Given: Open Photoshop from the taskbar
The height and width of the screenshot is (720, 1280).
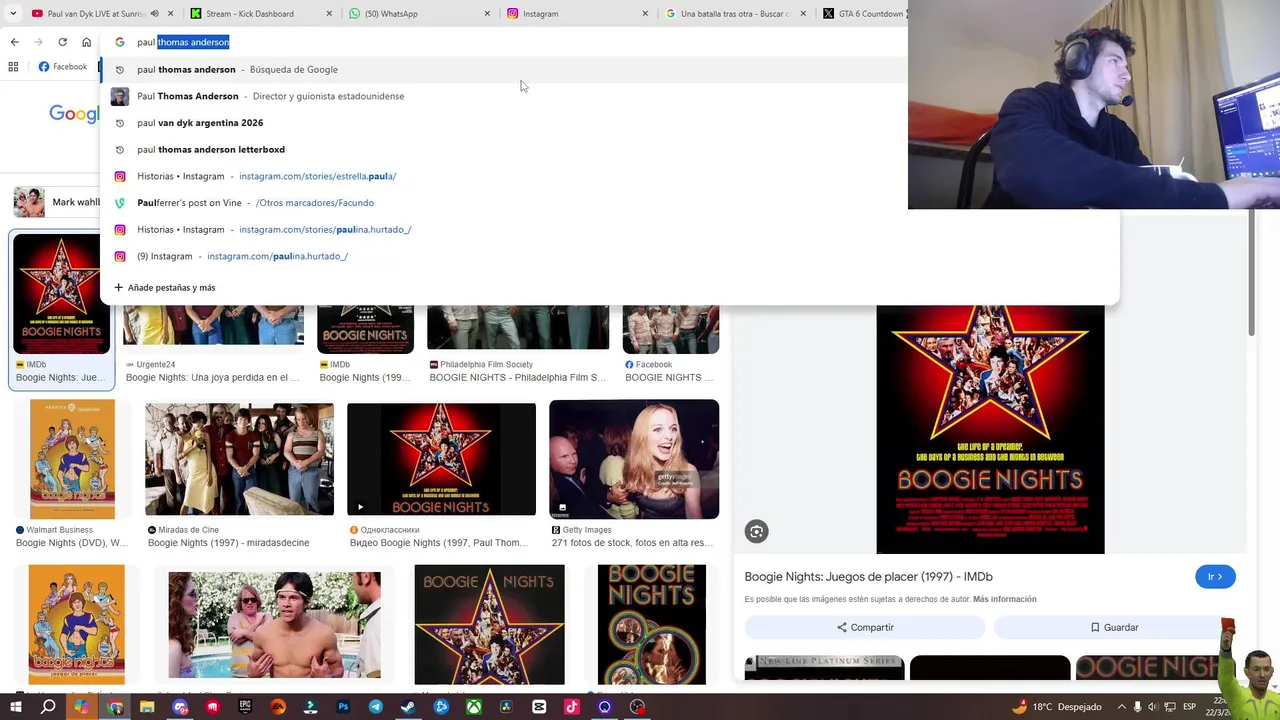Looking at the screenshot, I should 343,707.
